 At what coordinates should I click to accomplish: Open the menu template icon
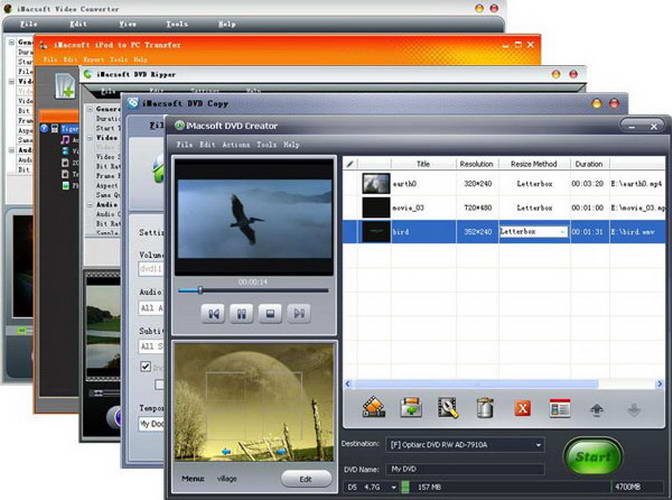(559, 407)
